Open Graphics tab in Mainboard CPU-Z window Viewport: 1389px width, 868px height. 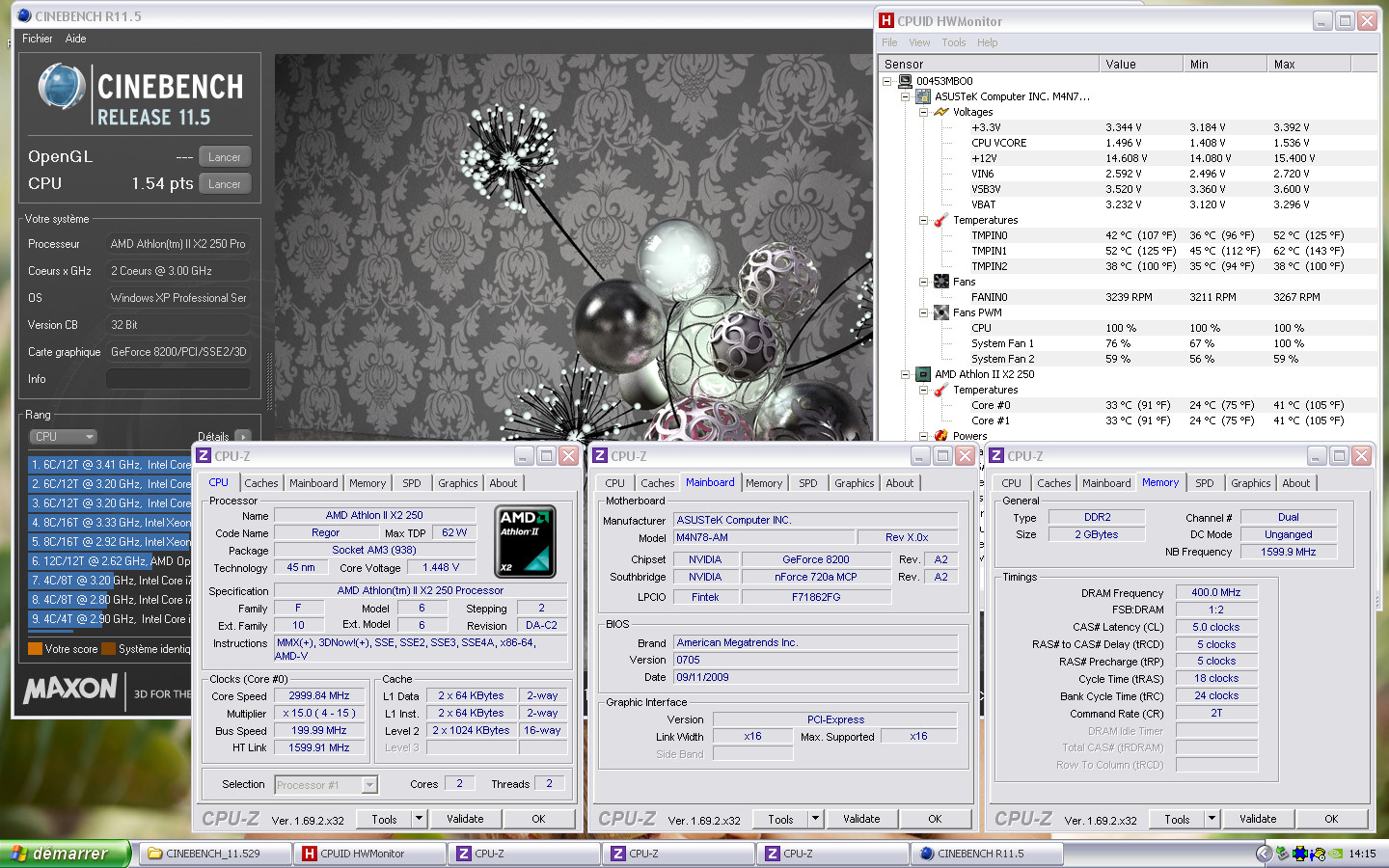coord(855,483)
